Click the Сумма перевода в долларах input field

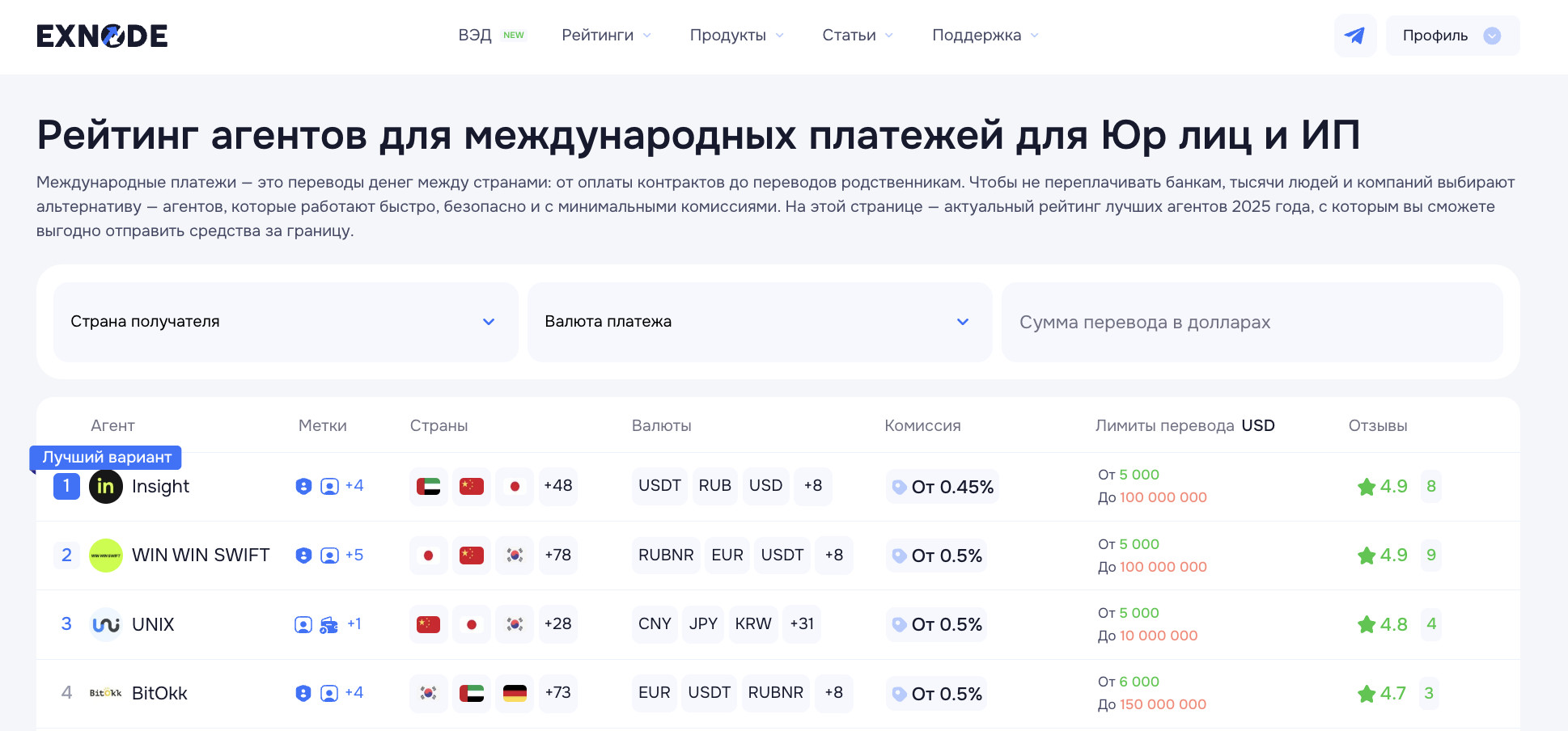click(1252, 322)
